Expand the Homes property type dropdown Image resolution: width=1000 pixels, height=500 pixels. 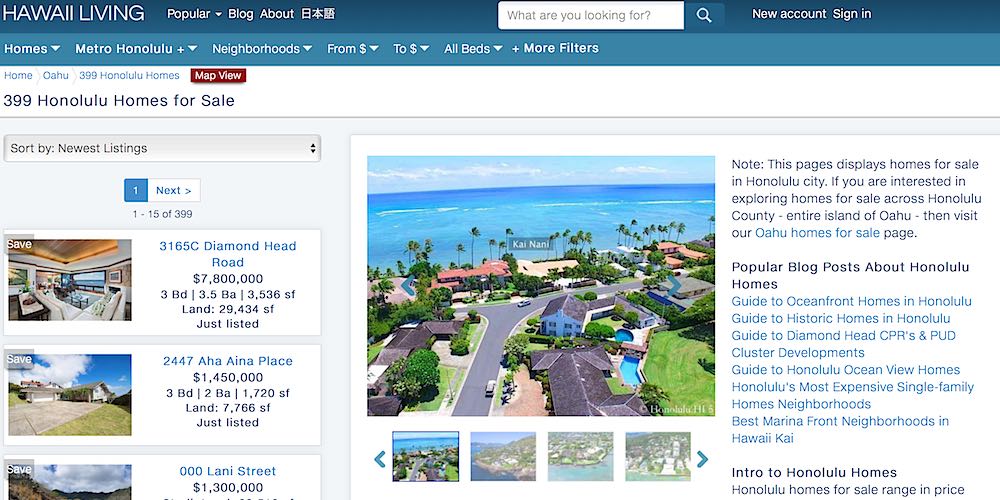pos(32,48)
